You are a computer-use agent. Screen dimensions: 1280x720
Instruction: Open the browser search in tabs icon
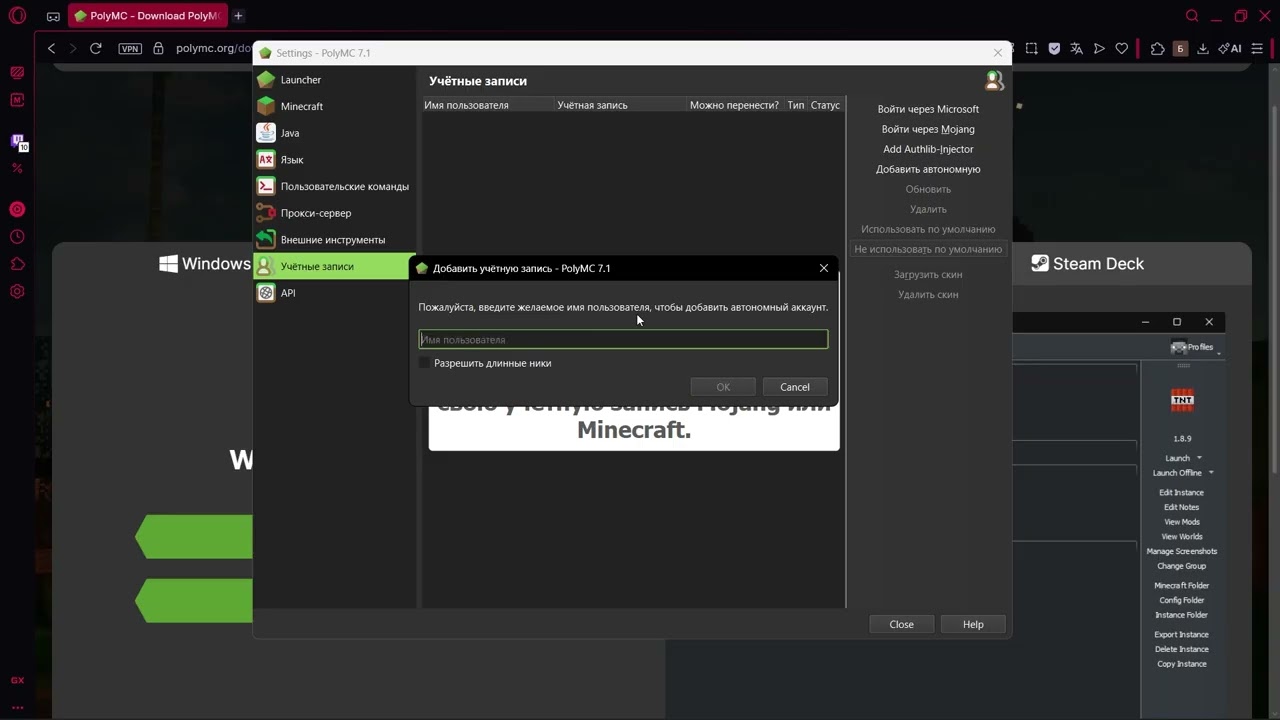1192,16
